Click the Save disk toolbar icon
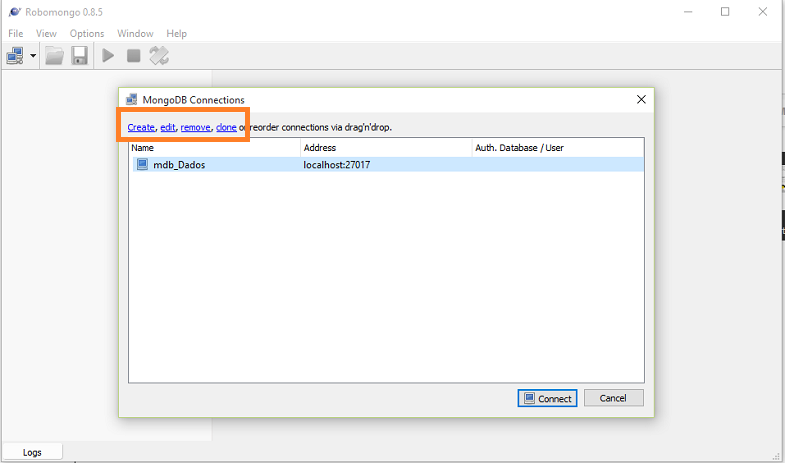785x463 pixels. [79, 56]
